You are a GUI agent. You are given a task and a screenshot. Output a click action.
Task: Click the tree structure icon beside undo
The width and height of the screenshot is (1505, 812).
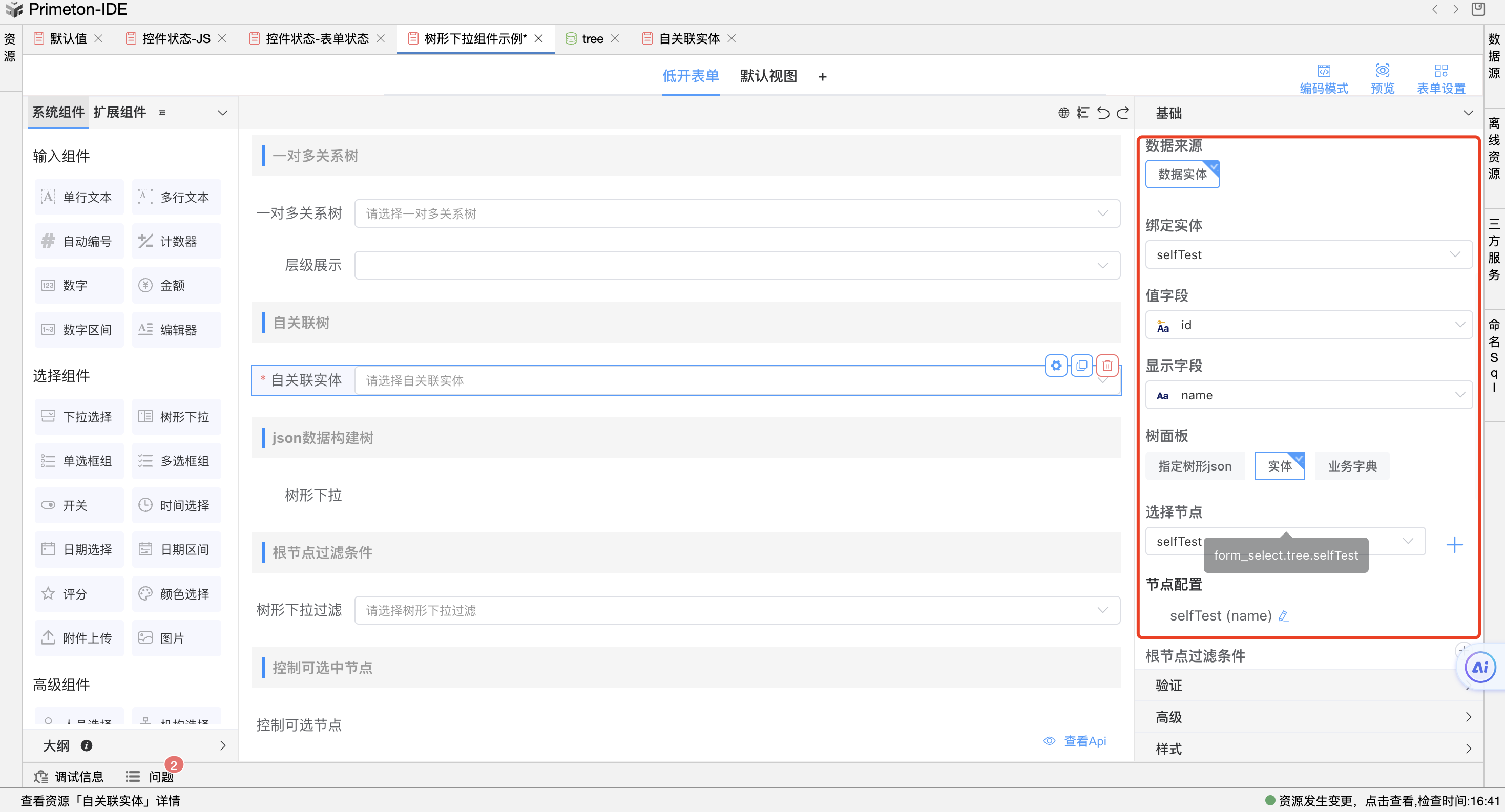pos(1082,113)
